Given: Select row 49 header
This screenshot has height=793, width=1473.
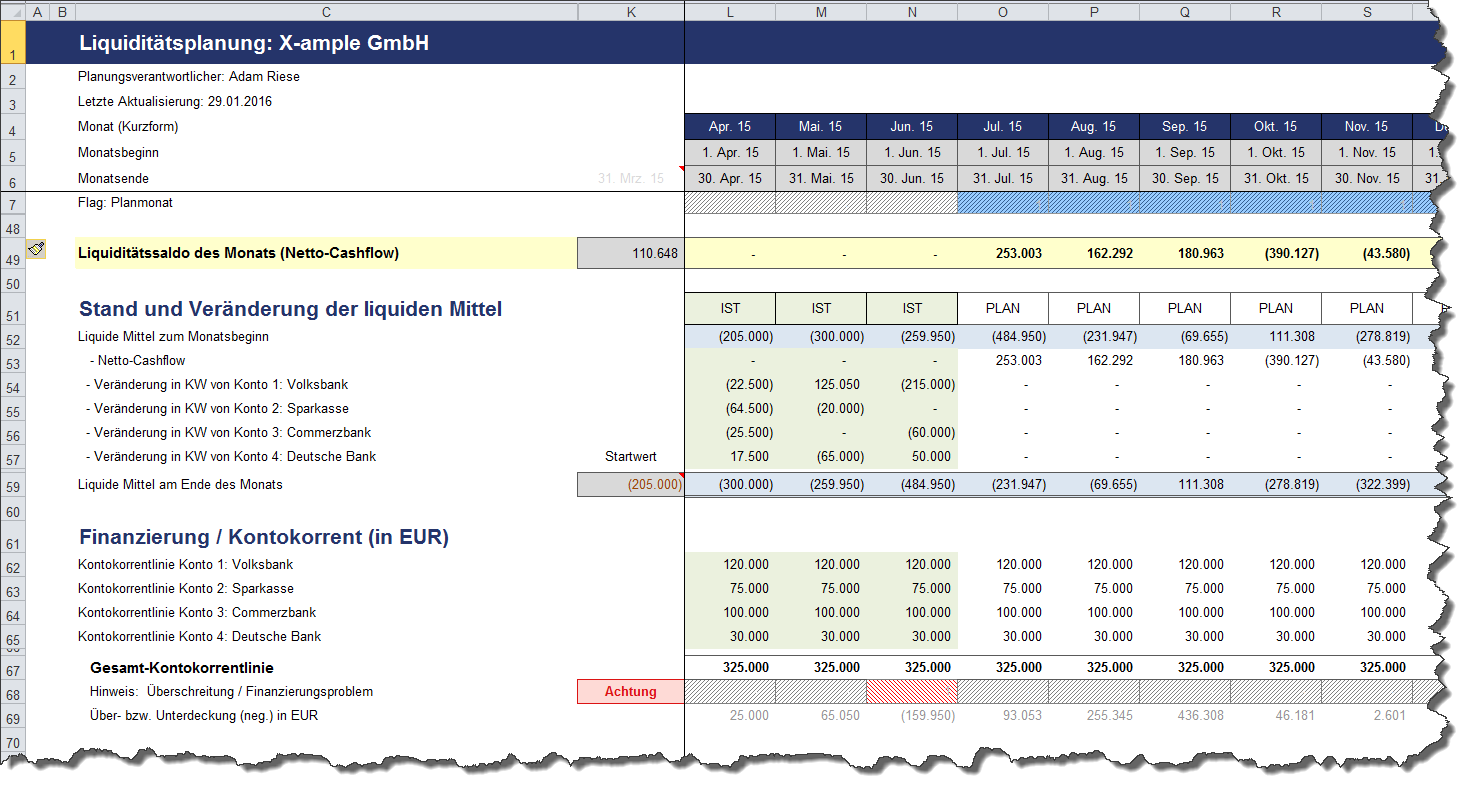Looking at the screenshot, I should click(x=13, y=260).
